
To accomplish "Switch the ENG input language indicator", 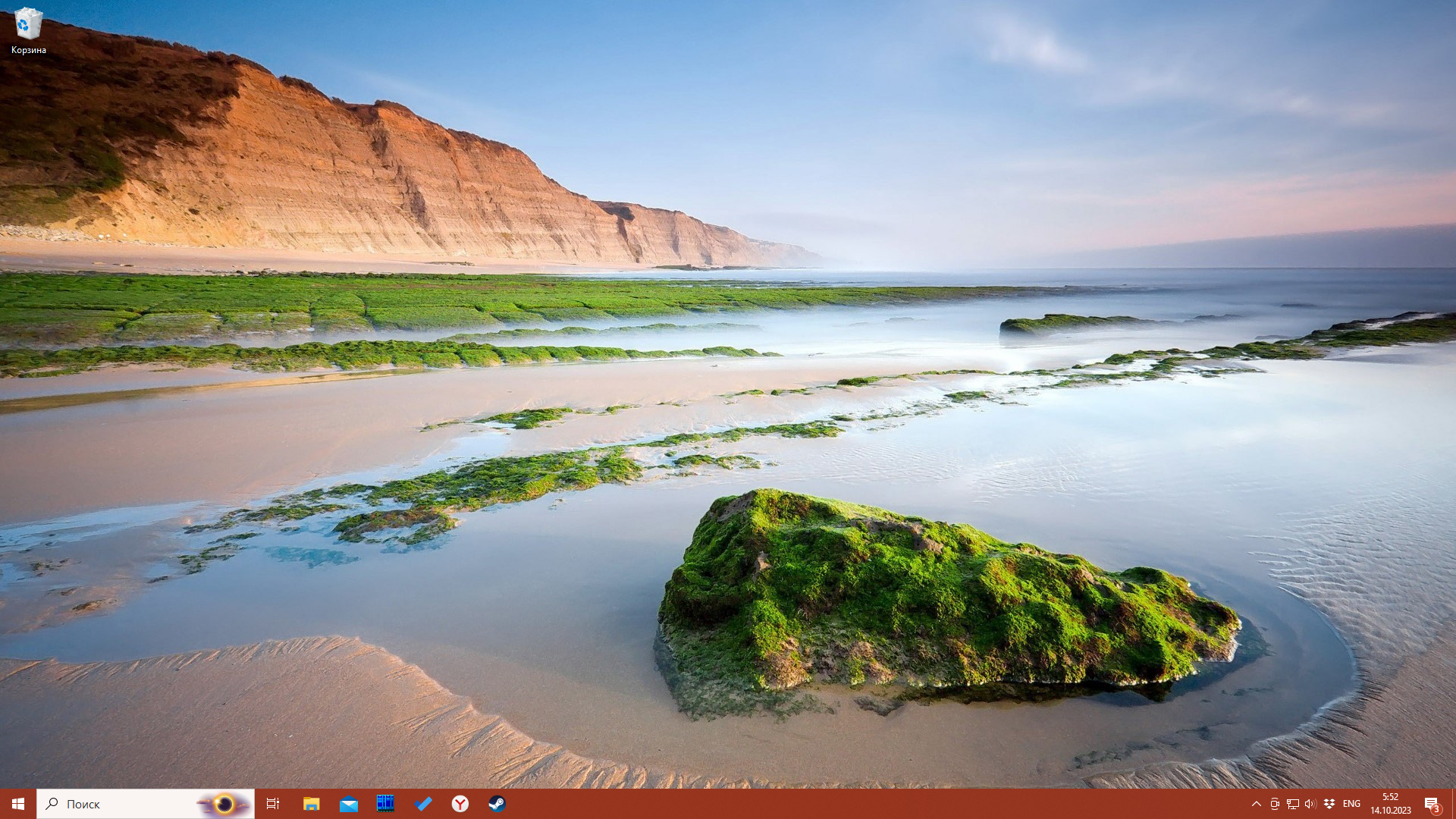I will pyautogui.click(x=1351, y=804).
